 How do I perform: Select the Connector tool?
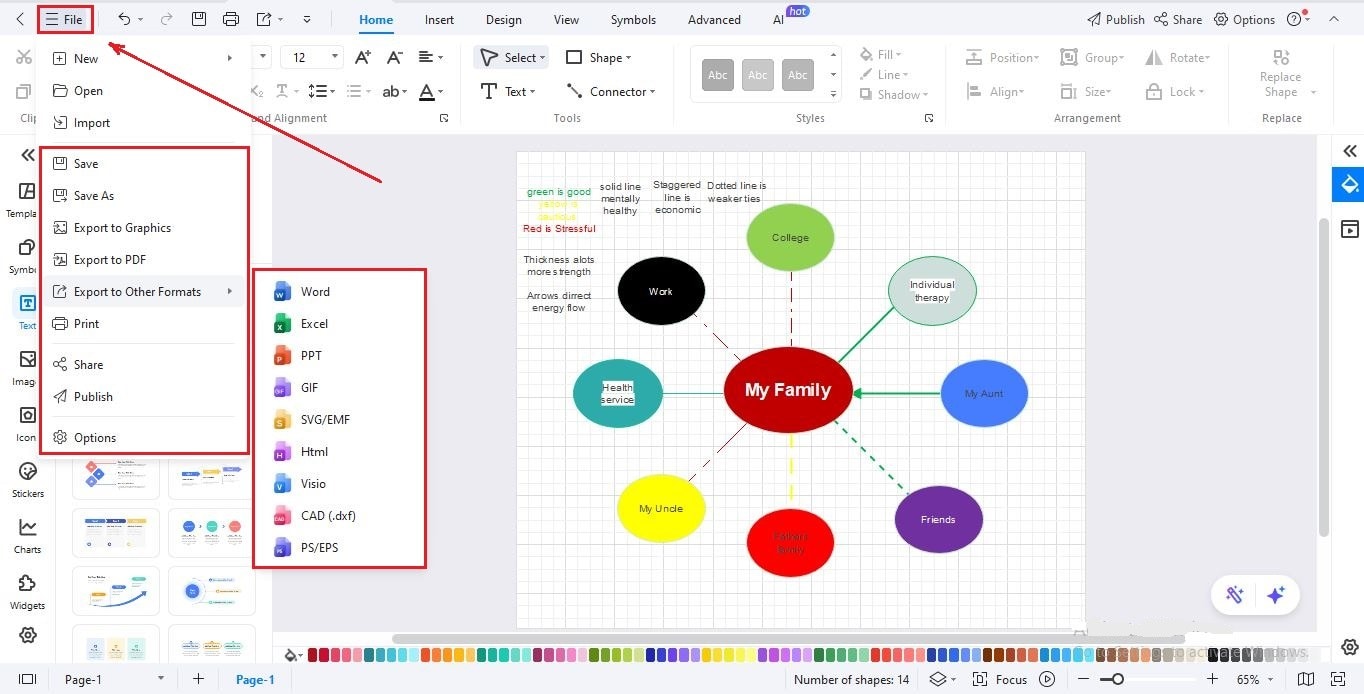click(x=611, y=91)
